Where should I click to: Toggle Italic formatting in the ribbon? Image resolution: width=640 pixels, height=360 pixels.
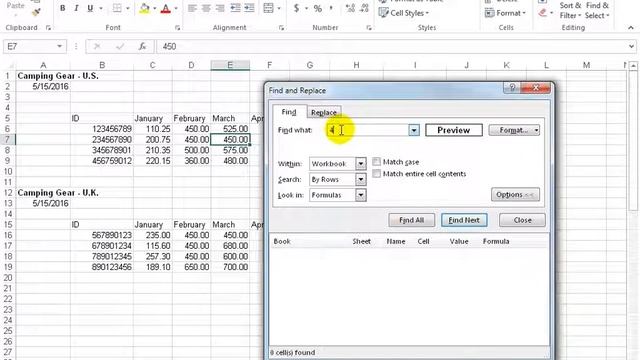pyautogui.click(x=76, y=8)
